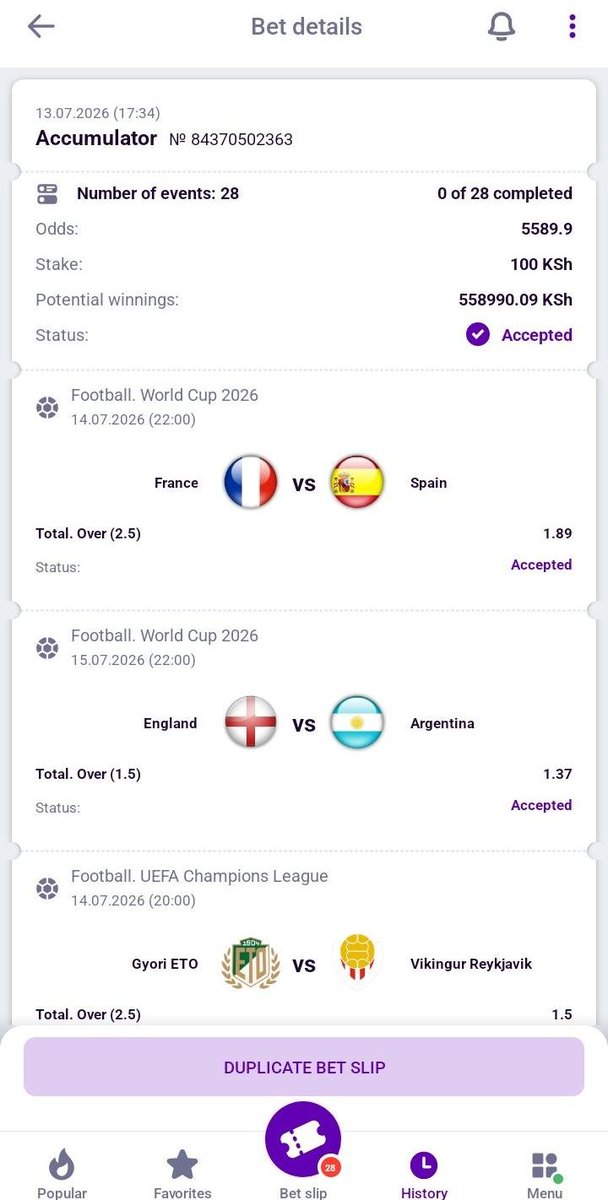Tap the back arrow icon

tap(41, 26)
